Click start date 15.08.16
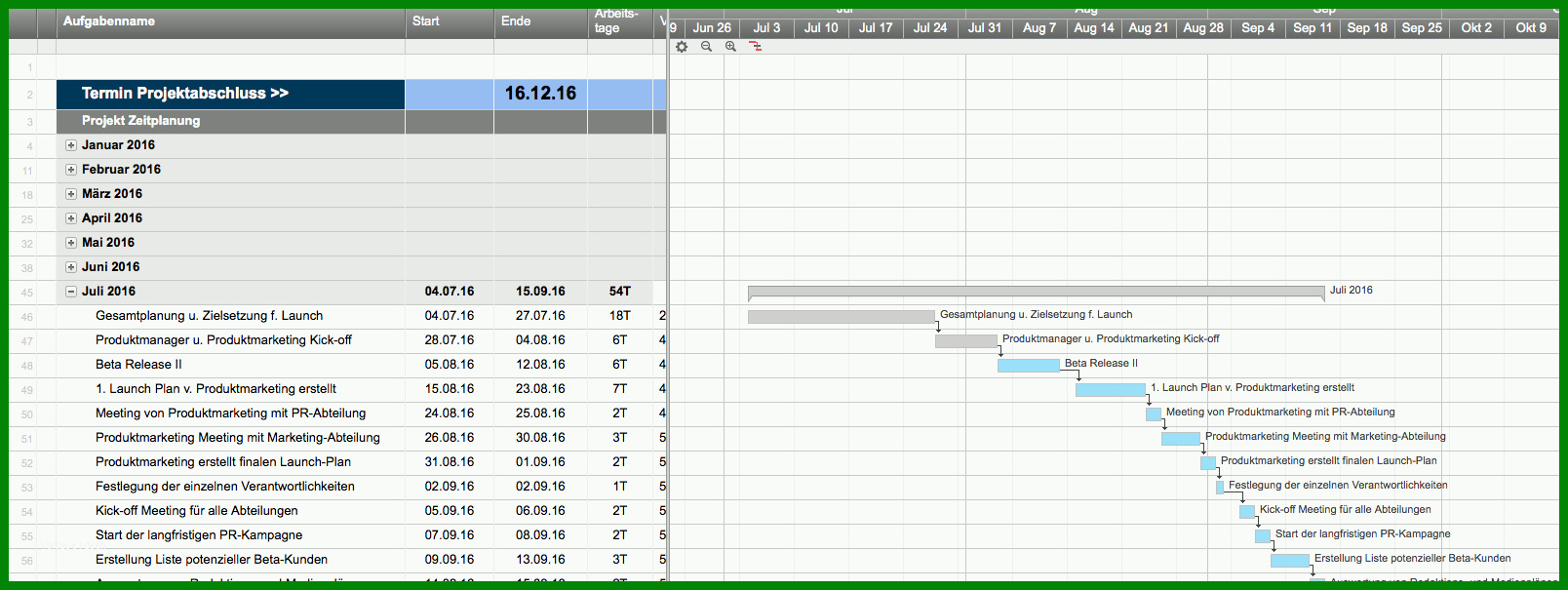This screenshot has width=1568, height=590. tap(450, 389)
